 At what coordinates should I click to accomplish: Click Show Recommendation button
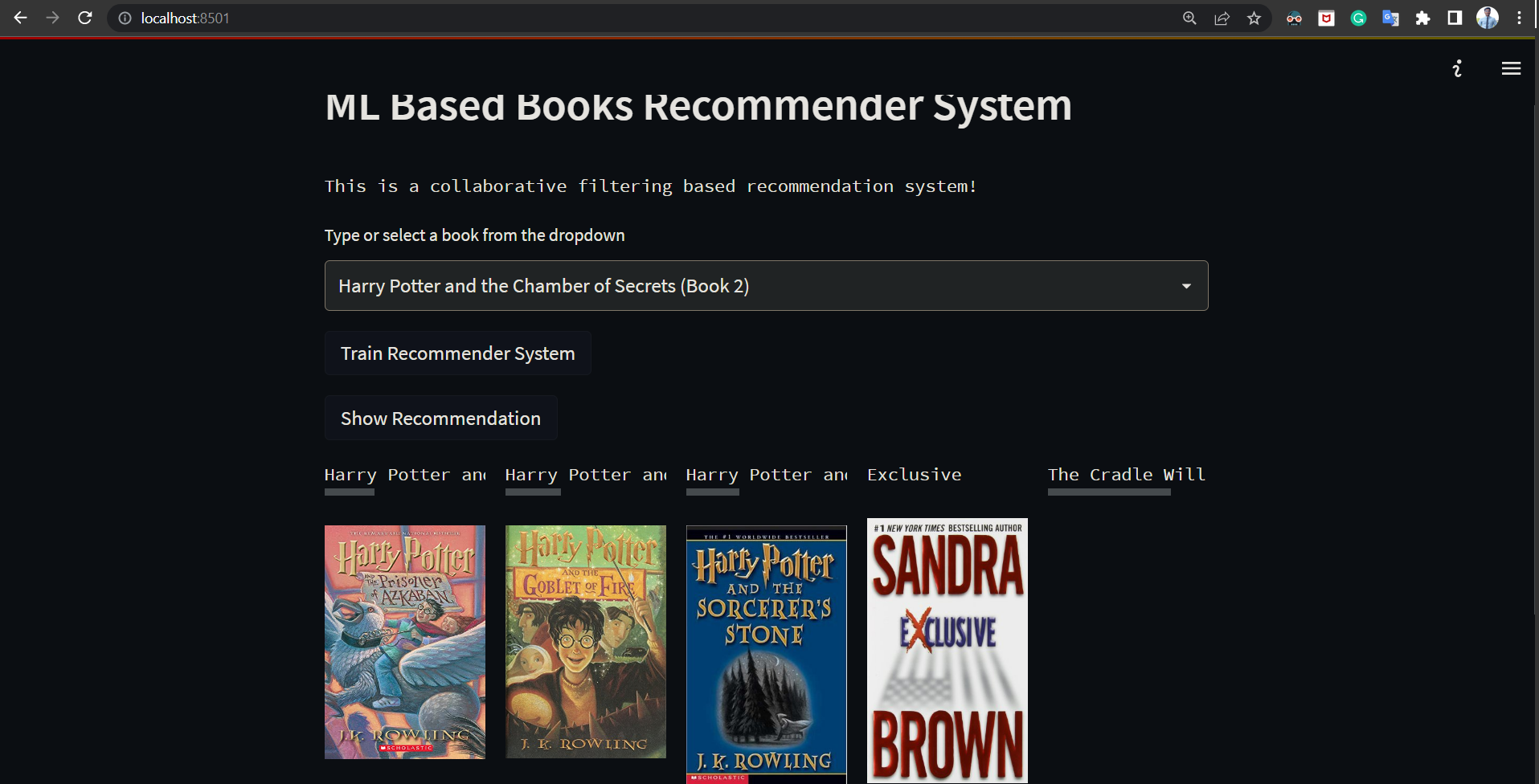440,418
